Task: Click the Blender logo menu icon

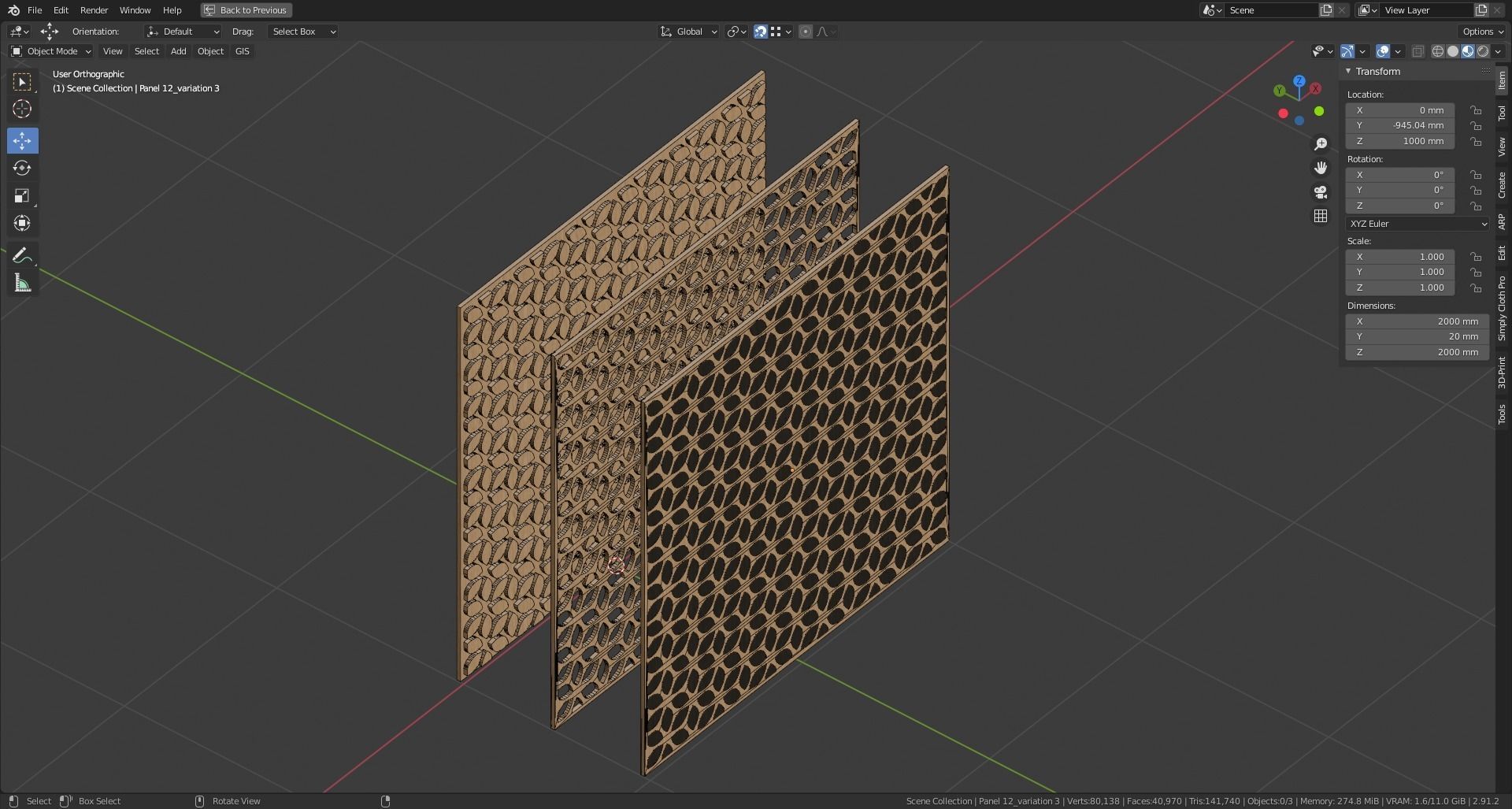Action: coord(13,10)
